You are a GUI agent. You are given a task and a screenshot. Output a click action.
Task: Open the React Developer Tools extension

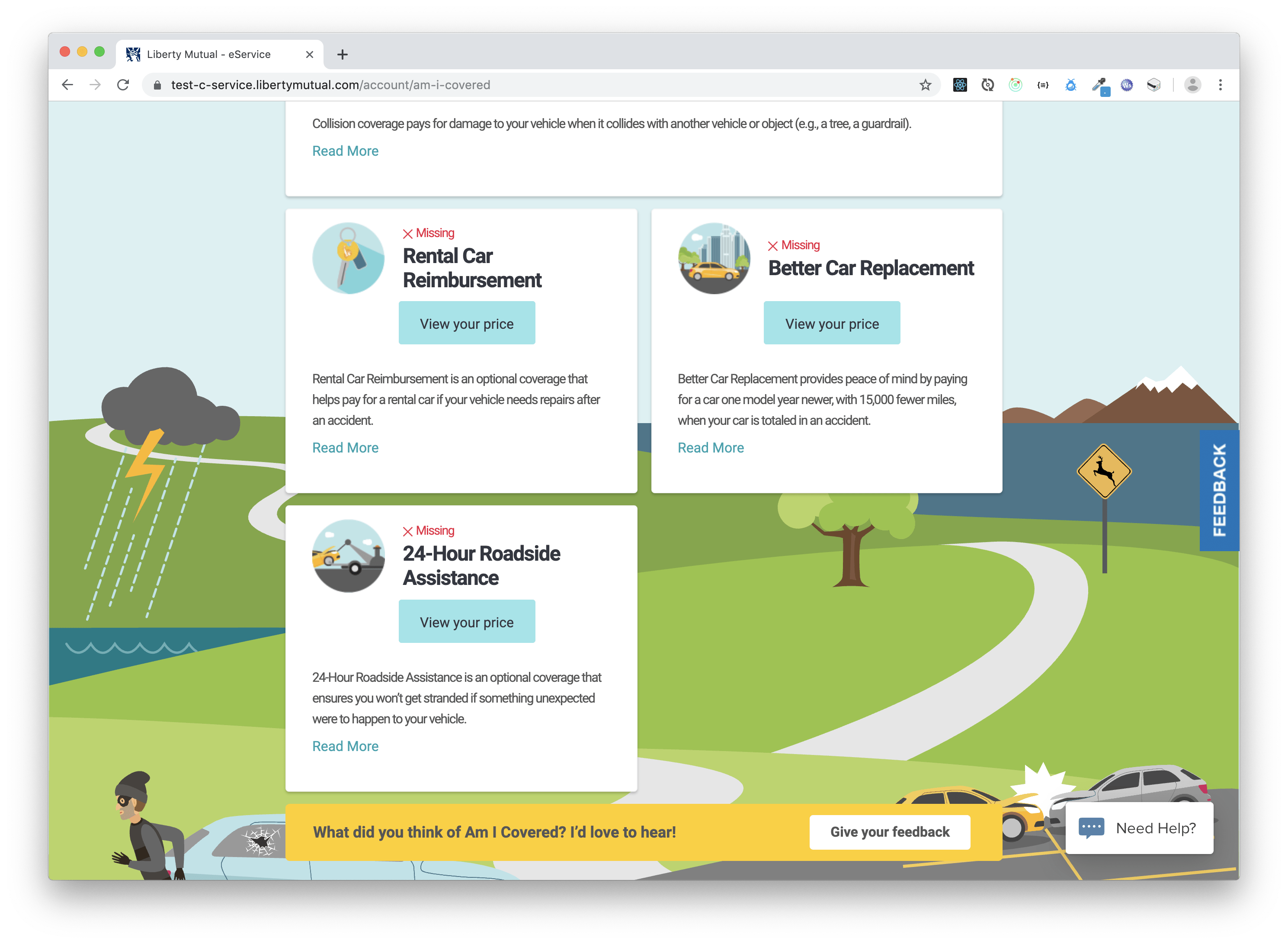pos(960,84)
